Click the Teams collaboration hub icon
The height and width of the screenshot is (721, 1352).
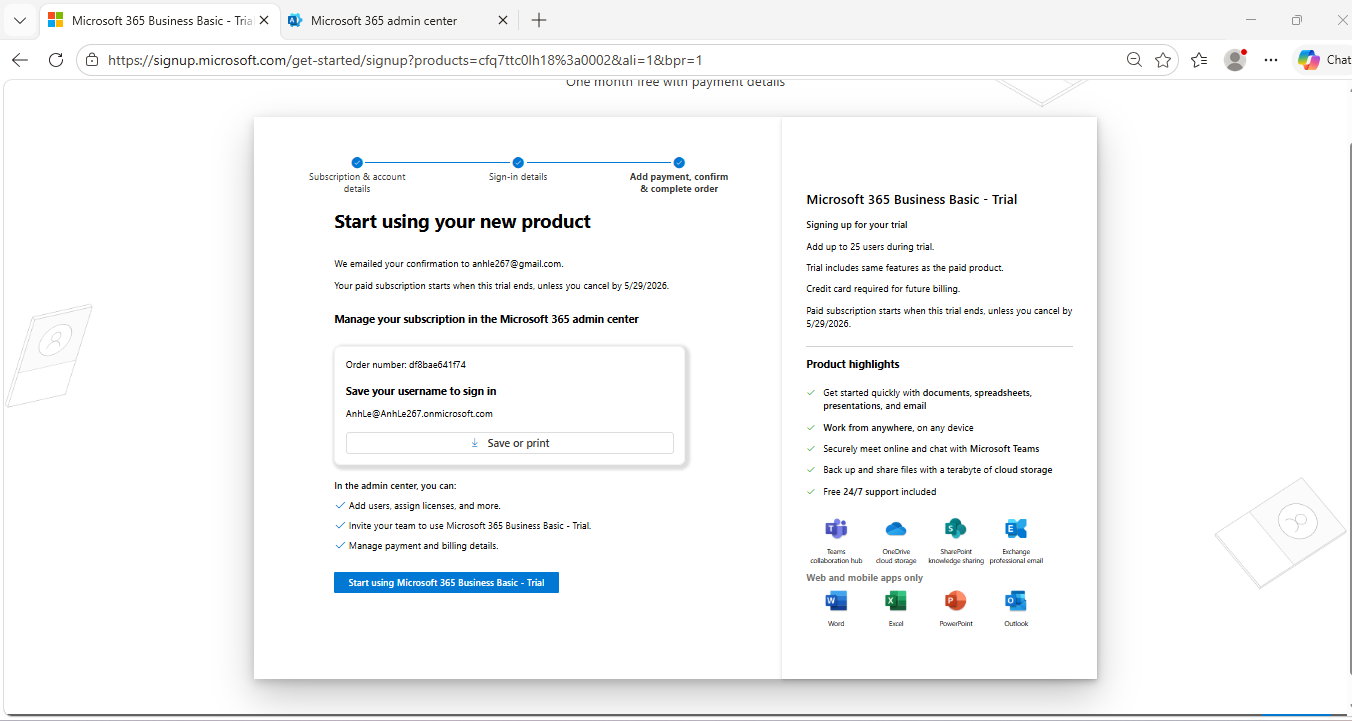836,529
